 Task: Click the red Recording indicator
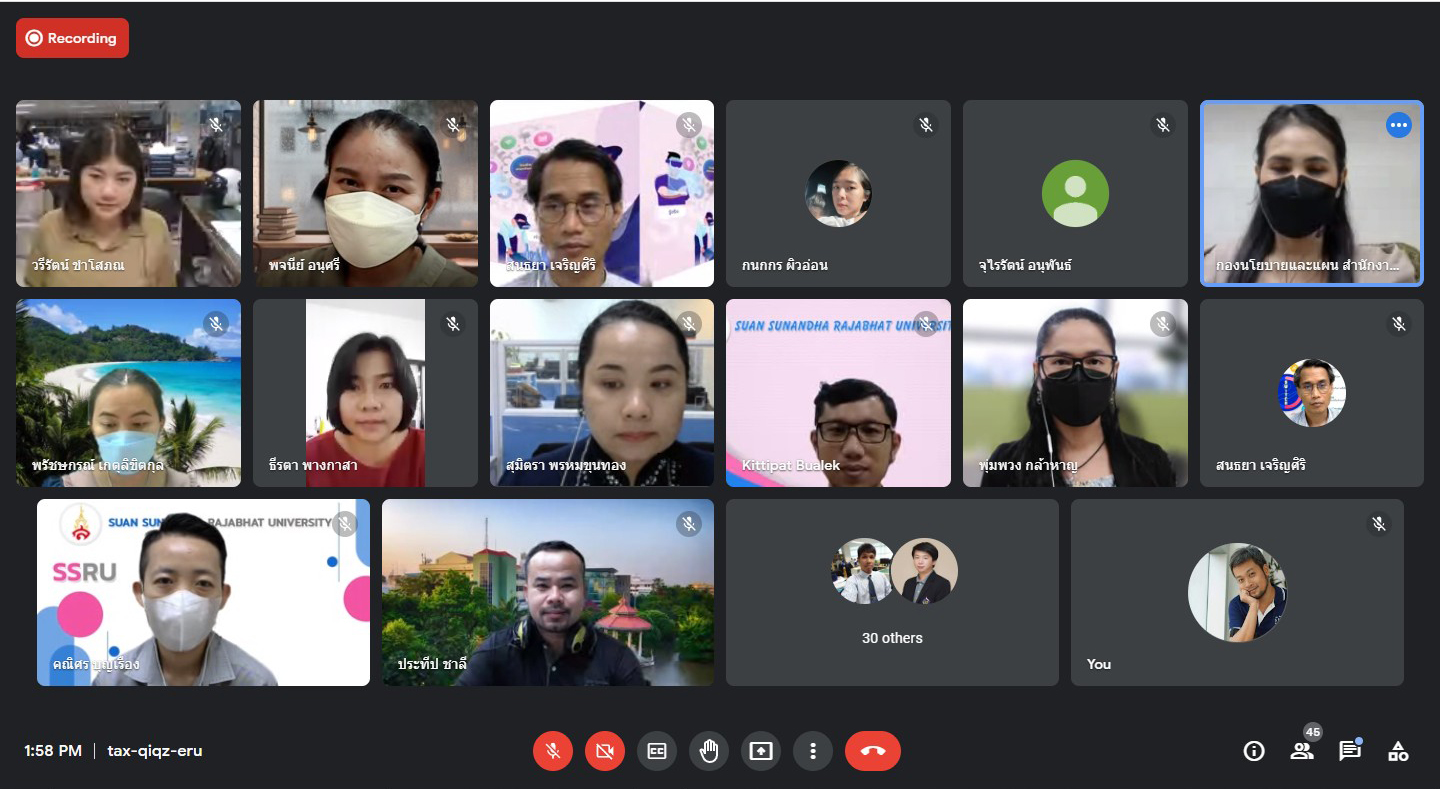[x=72, y=38]
